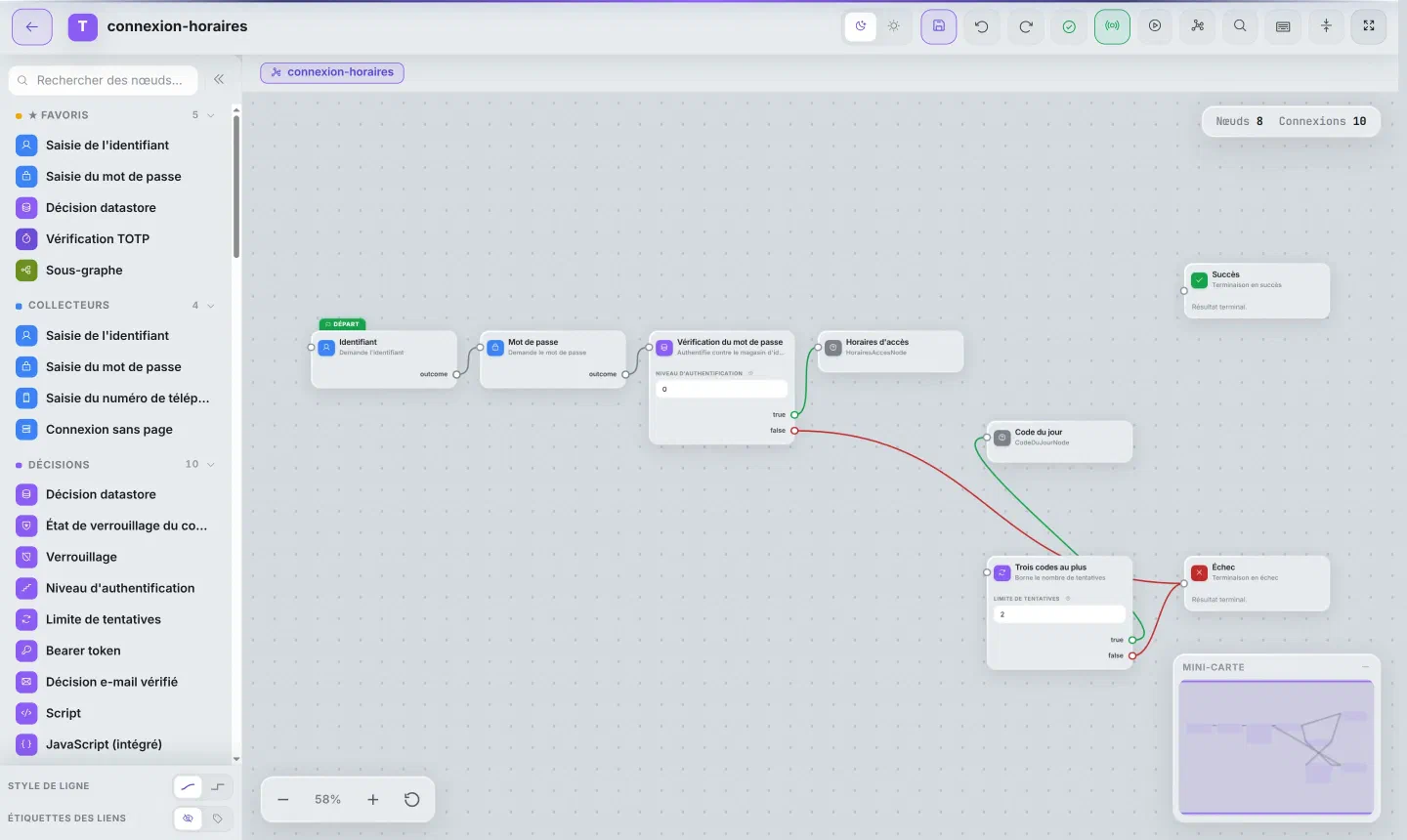Show link labels with the tag icon
The width and height of the screenshot is (1407, 840).
coord(217,819)
